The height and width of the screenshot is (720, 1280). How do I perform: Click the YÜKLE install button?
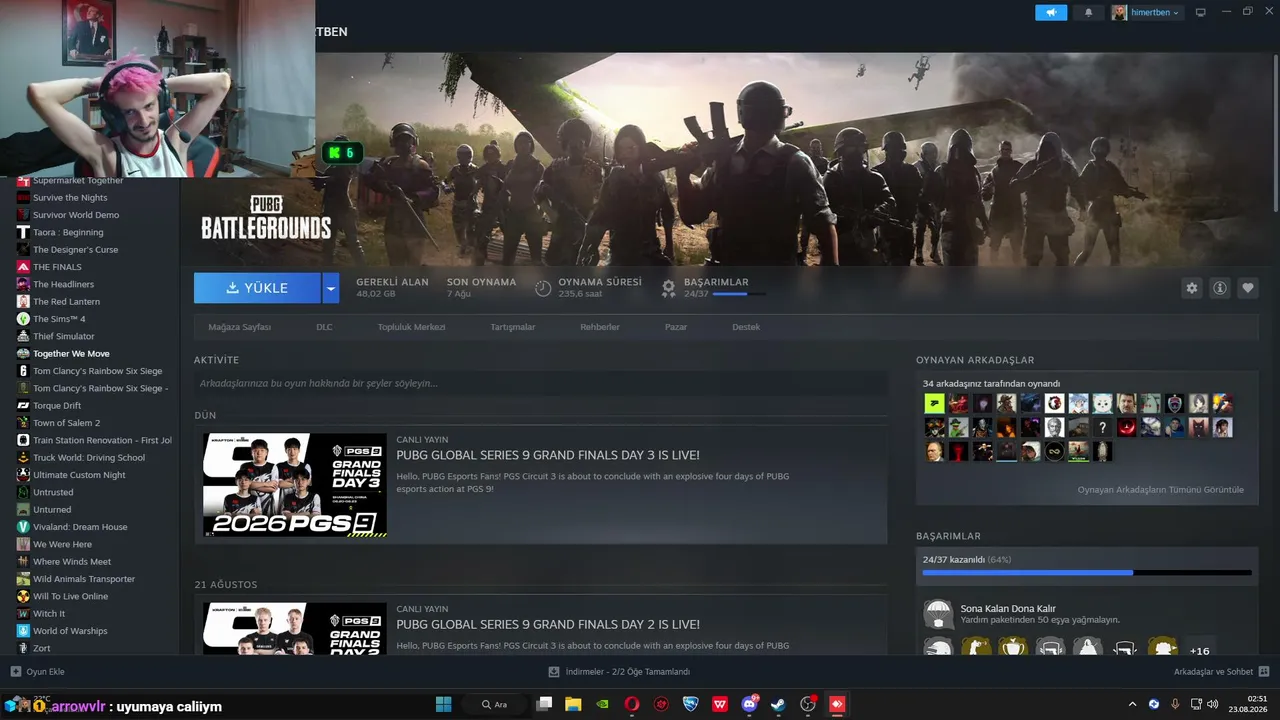(257, 288)
